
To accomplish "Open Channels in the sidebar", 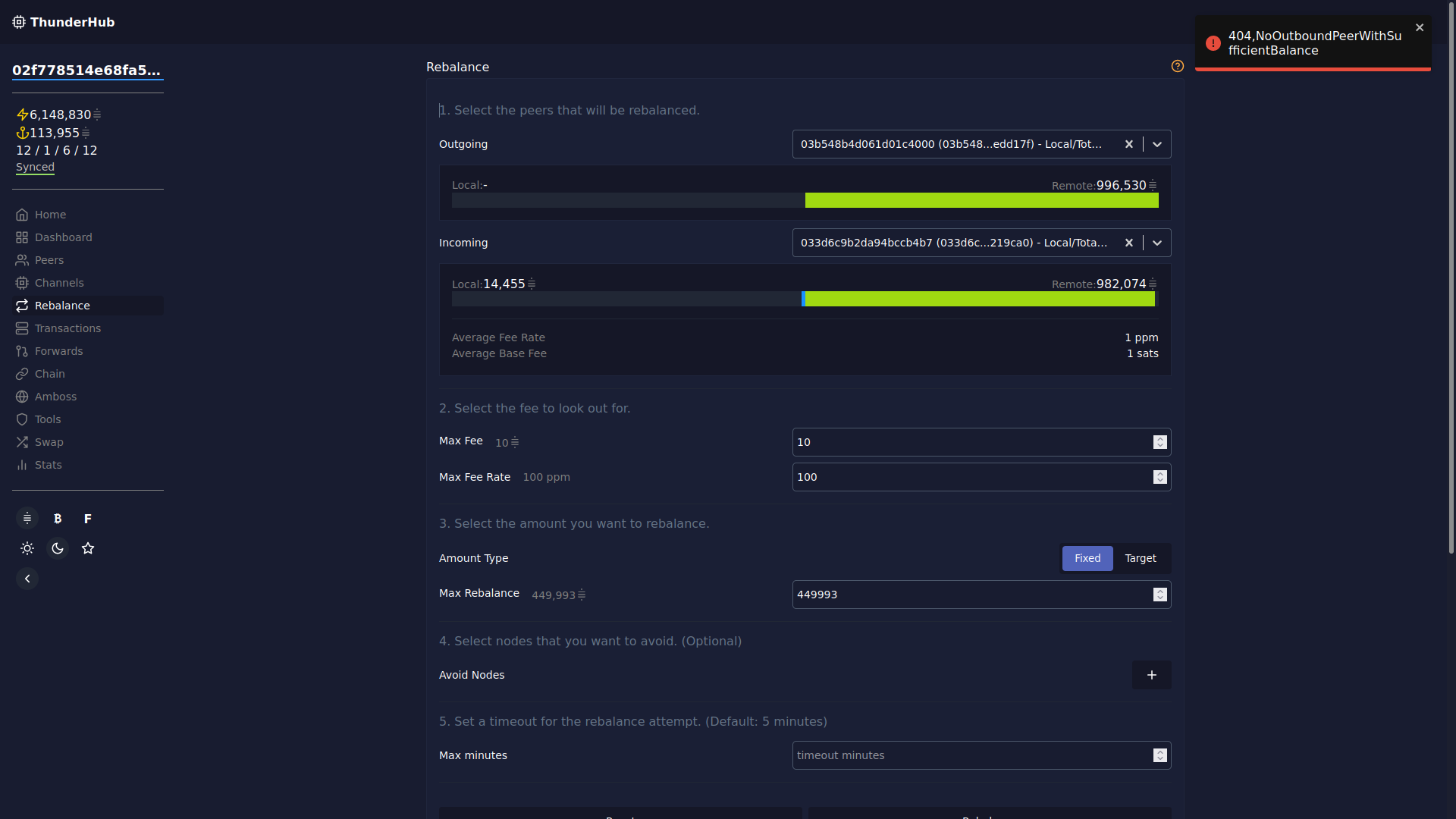I will point(59,283).
